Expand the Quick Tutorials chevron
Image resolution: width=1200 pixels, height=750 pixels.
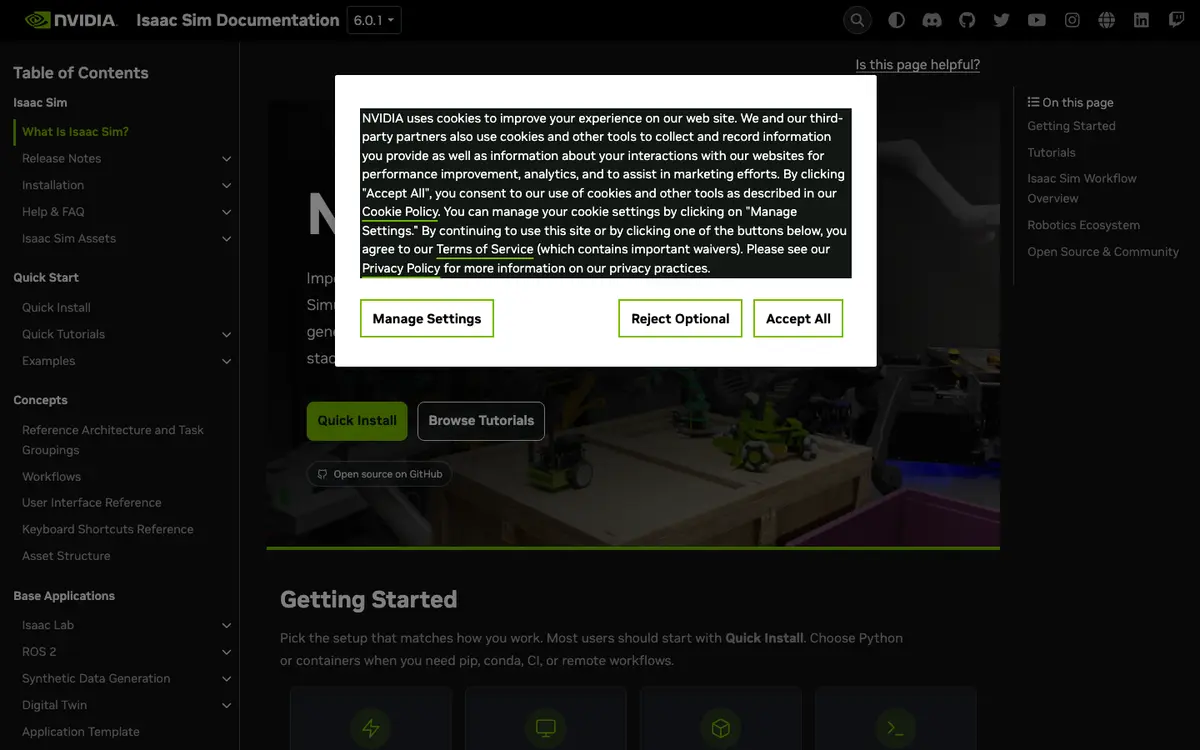(226, 335)
